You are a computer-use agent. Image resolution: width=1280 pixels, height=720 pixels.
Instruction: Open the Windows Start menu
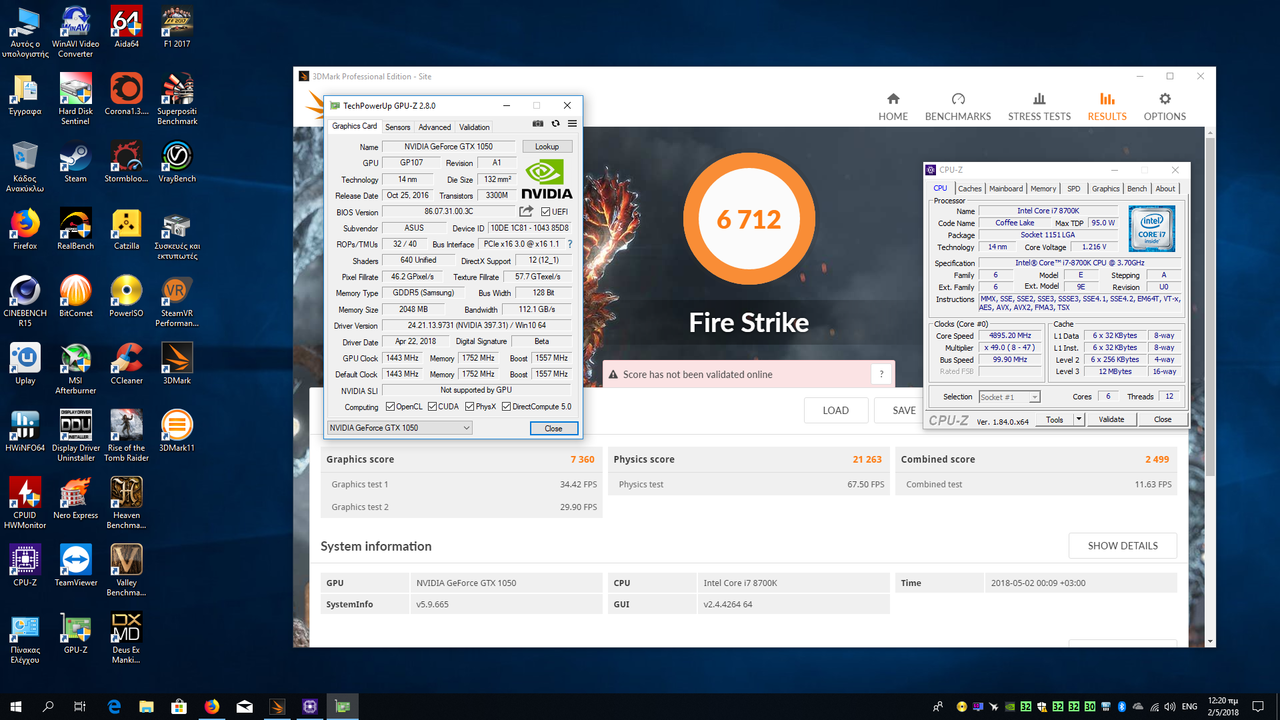[16, 706]
